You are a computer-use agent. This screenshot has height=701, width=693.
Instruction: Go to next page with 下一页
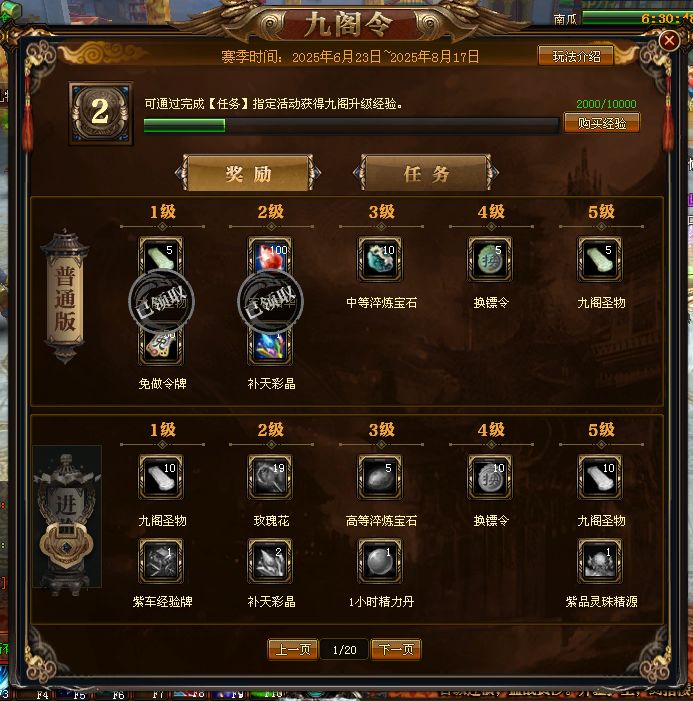(x=396, y=649)
